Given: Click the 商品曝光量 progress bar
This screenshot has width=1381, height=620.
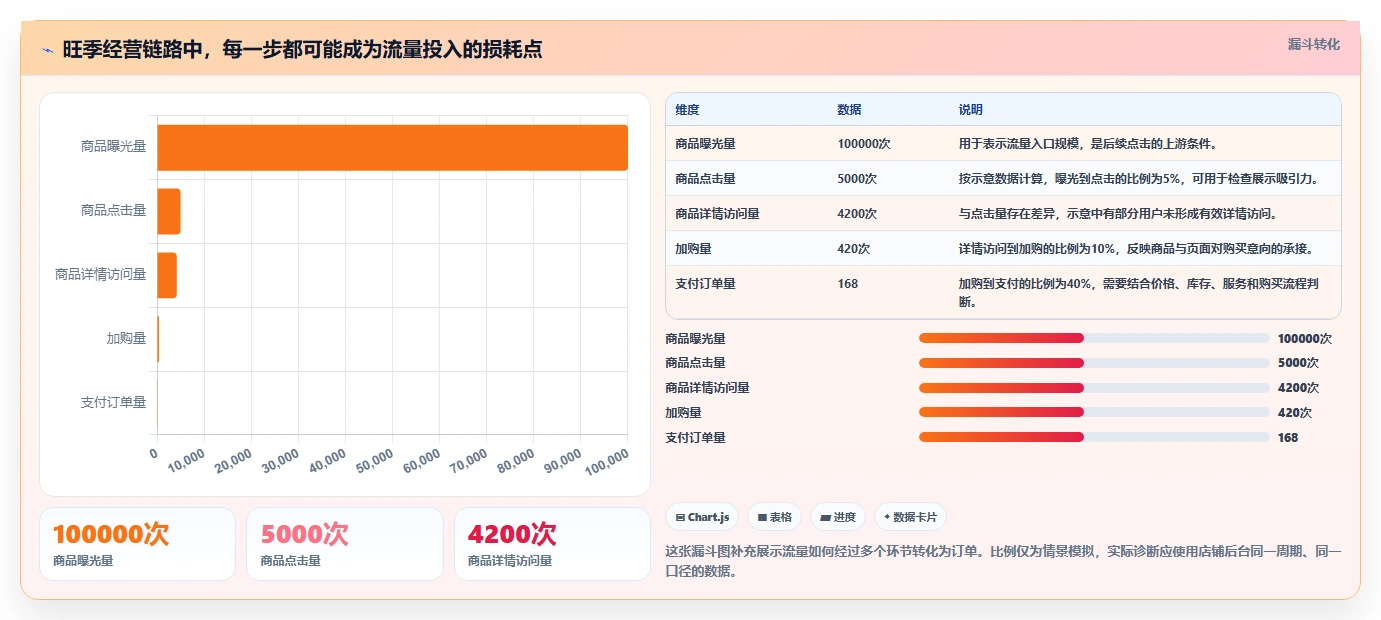Looking at the screenshot, I should click(1094, 338).
